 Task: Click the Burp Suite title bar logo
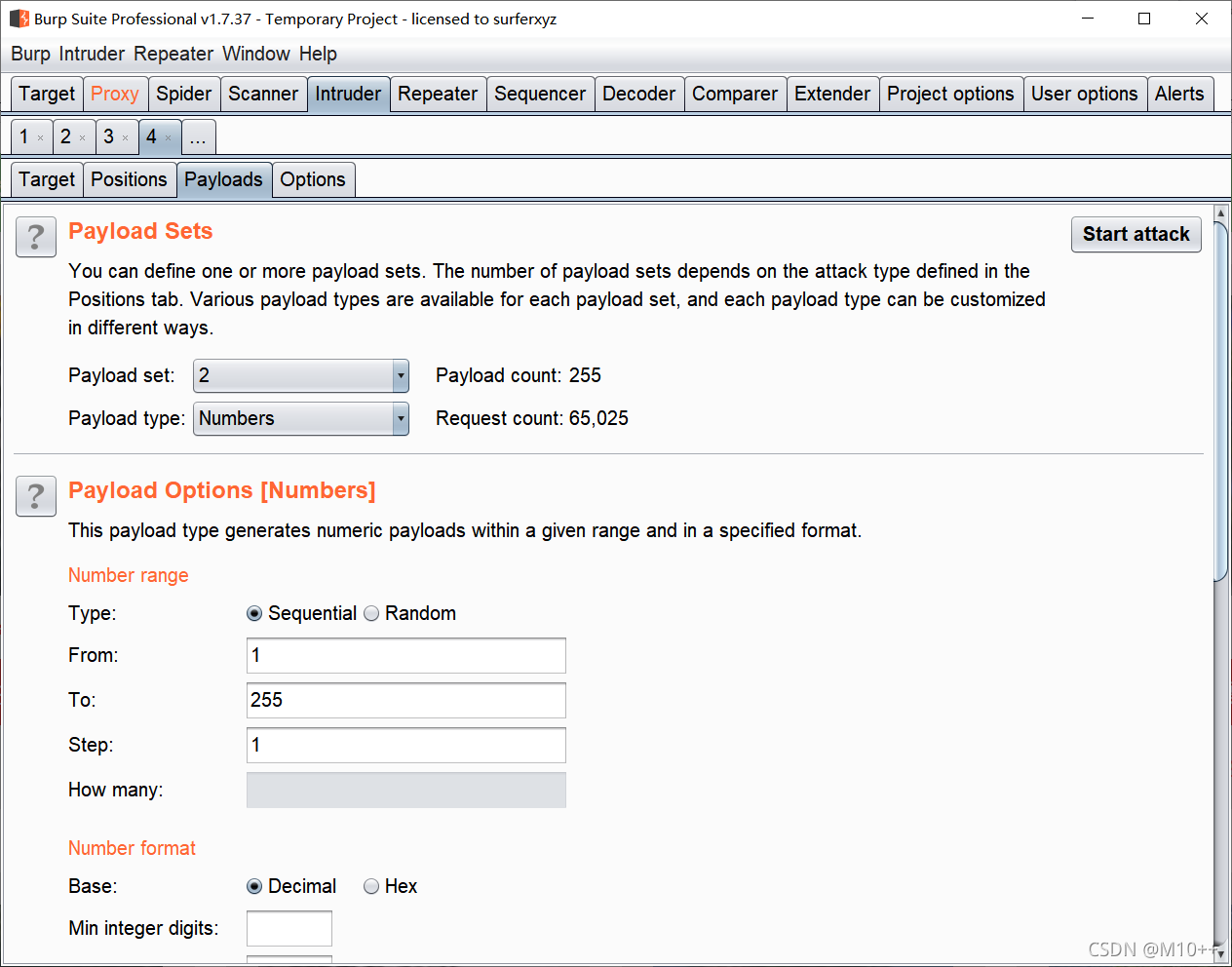coord(19,19)
